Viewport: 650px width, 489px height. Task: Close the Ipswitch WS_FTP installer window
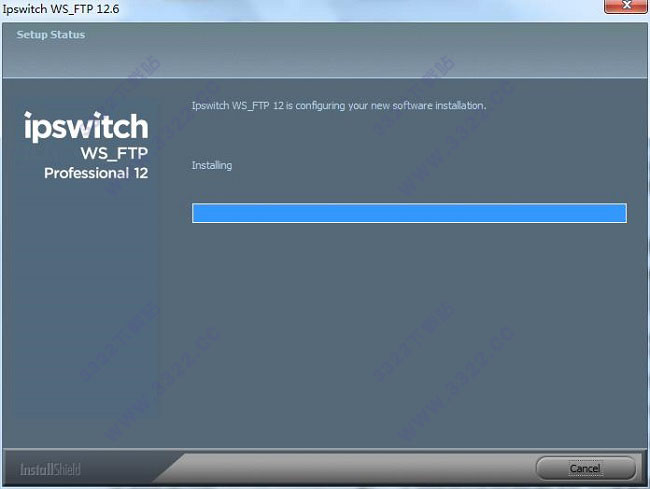[x=626, y=6]
